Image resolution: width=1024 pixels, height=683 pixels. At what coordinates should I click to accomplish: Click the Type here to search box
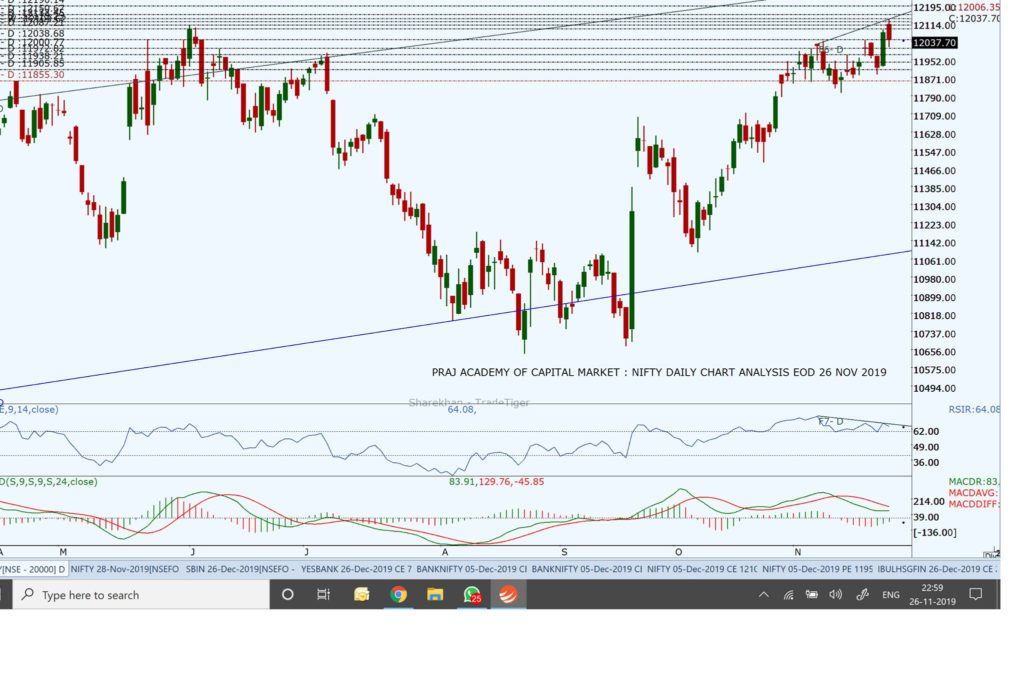pyautogui.click(x=141, y=595)
